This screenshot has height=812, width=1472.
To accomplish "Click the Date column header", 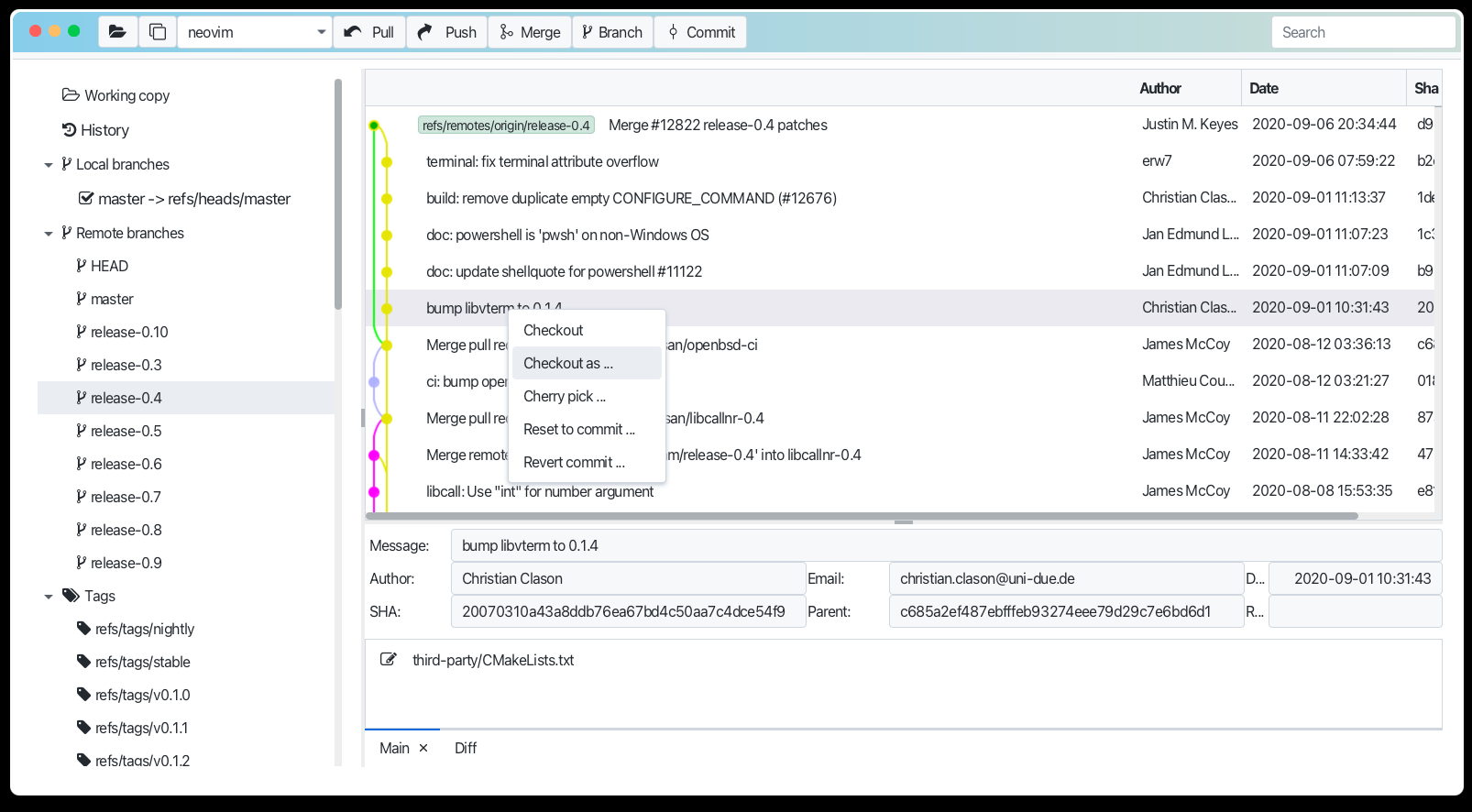I will click(1263, 88).
